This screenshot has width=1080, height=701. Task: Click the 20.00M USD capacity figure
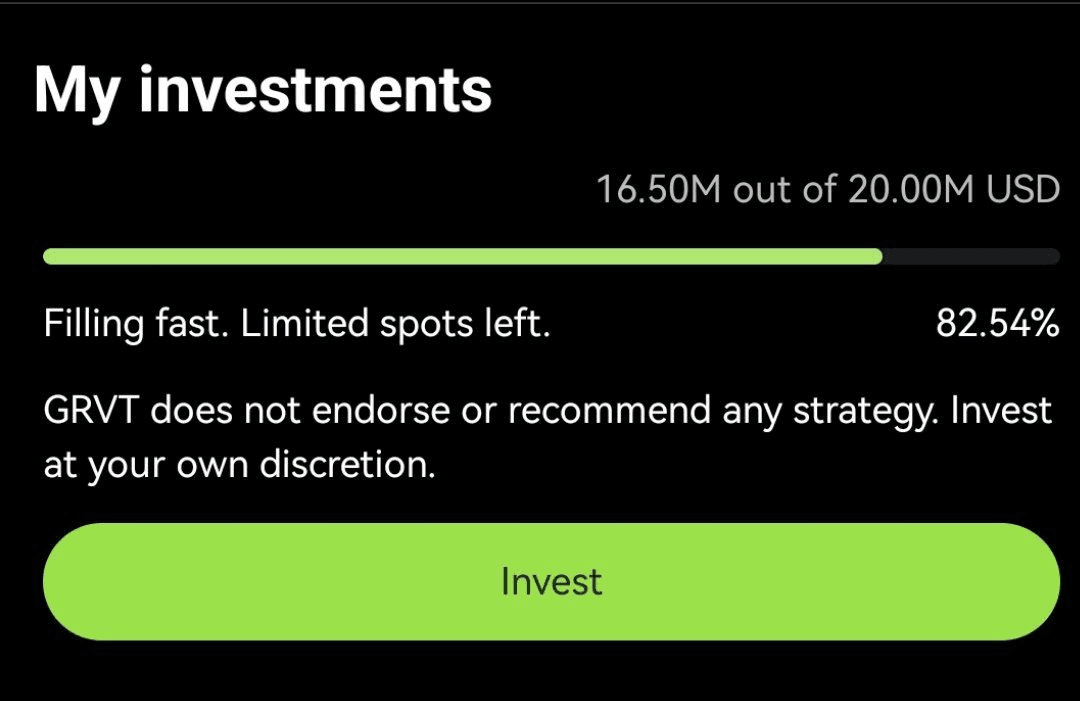click(x=953, y=189)
